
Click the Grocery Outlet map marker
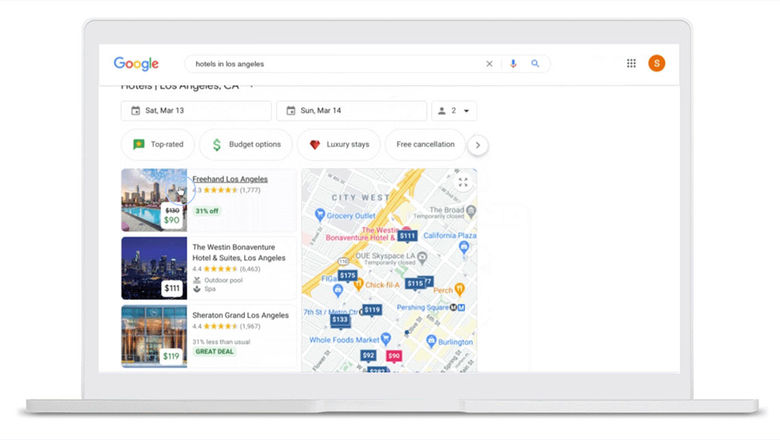point(320,215)
